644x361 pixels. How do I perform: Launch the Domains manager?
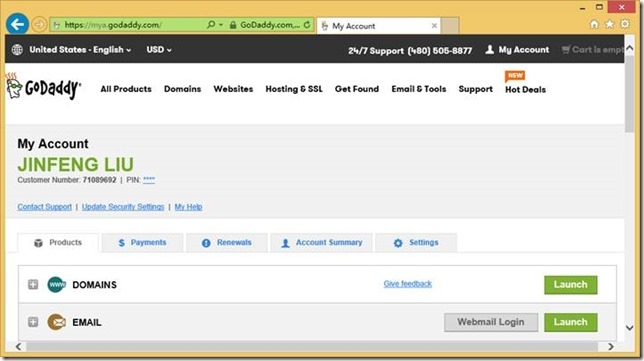(570, 285)
